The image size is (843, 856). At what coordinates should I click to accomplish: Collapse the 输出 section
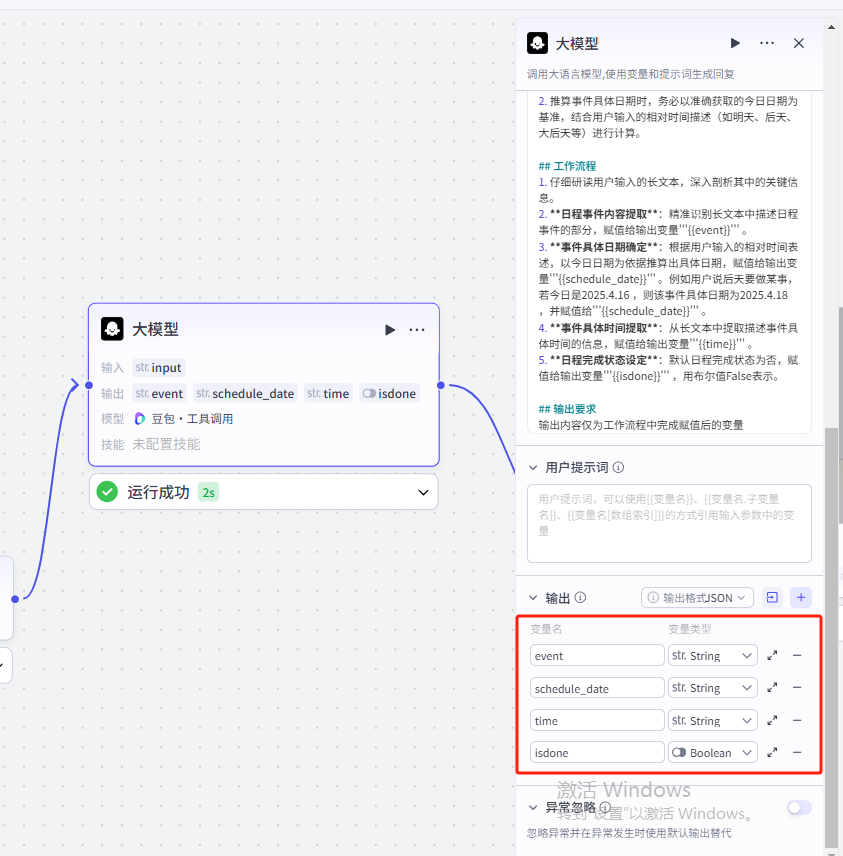[531, 598]
